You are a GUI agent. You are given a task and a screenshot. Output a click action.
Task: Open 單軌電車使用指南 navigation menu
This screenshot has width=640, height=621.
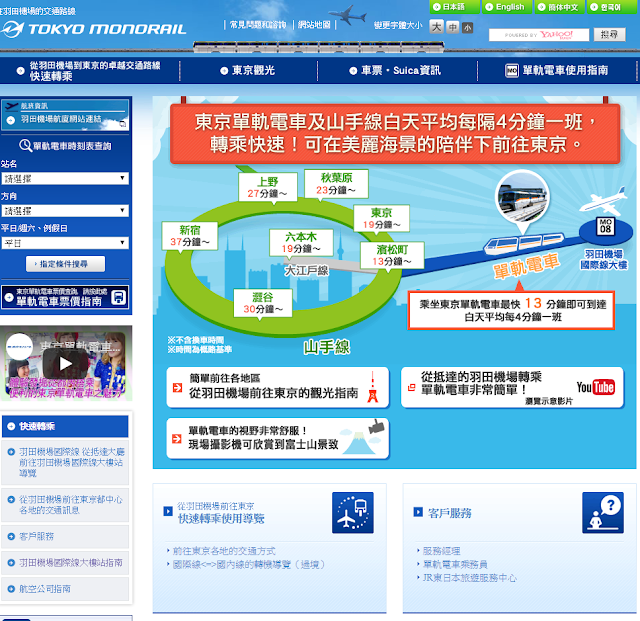coord(557,71)
